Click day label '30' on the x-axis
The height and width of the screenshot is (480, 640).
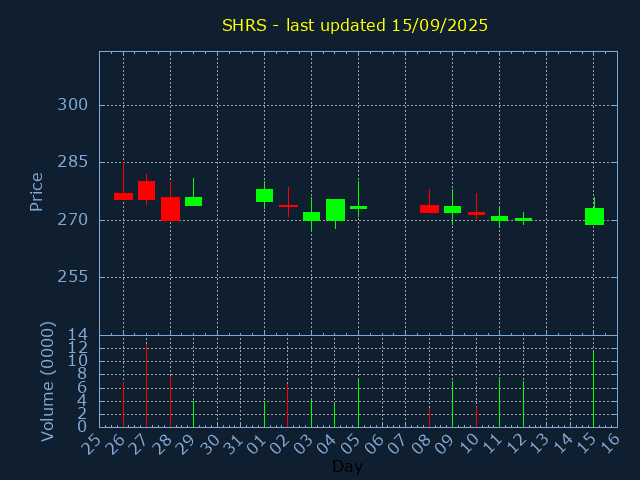pos(208,444)
